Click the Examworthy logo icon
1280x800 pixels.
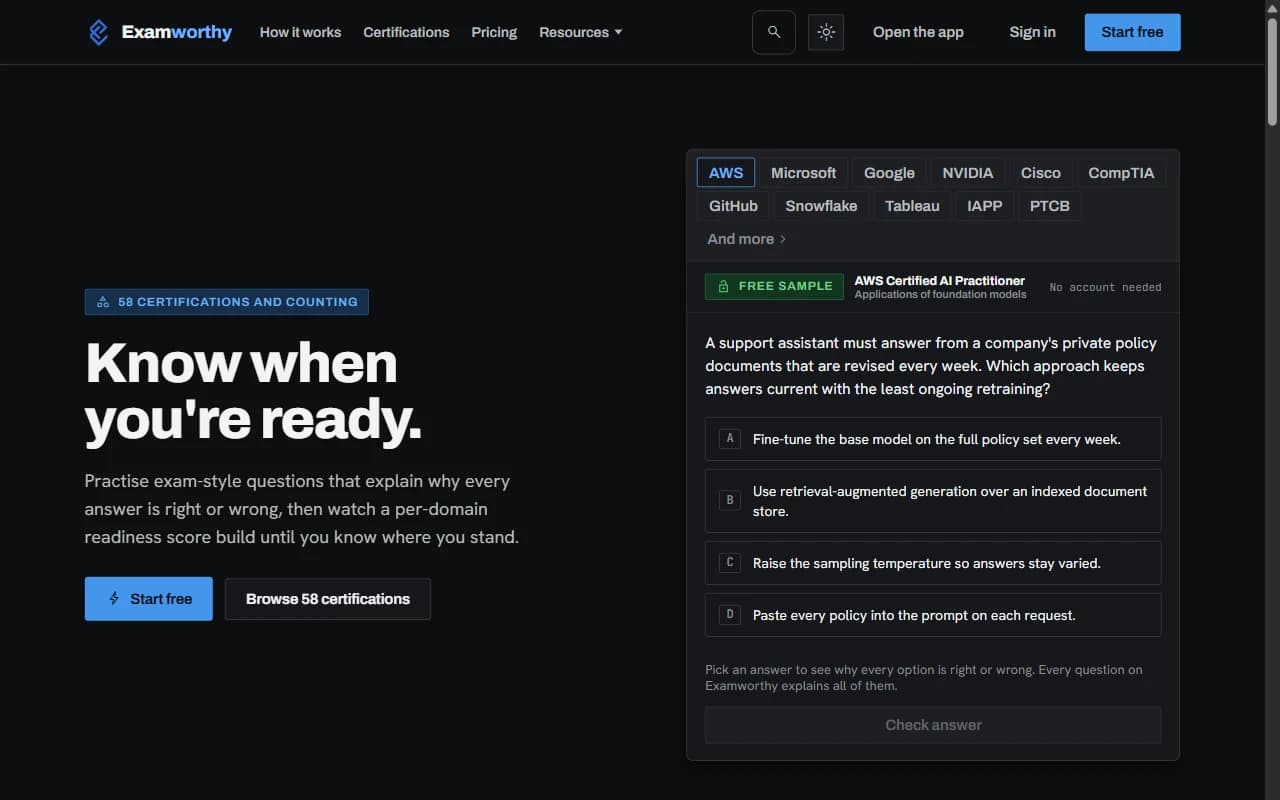point(98,32)
